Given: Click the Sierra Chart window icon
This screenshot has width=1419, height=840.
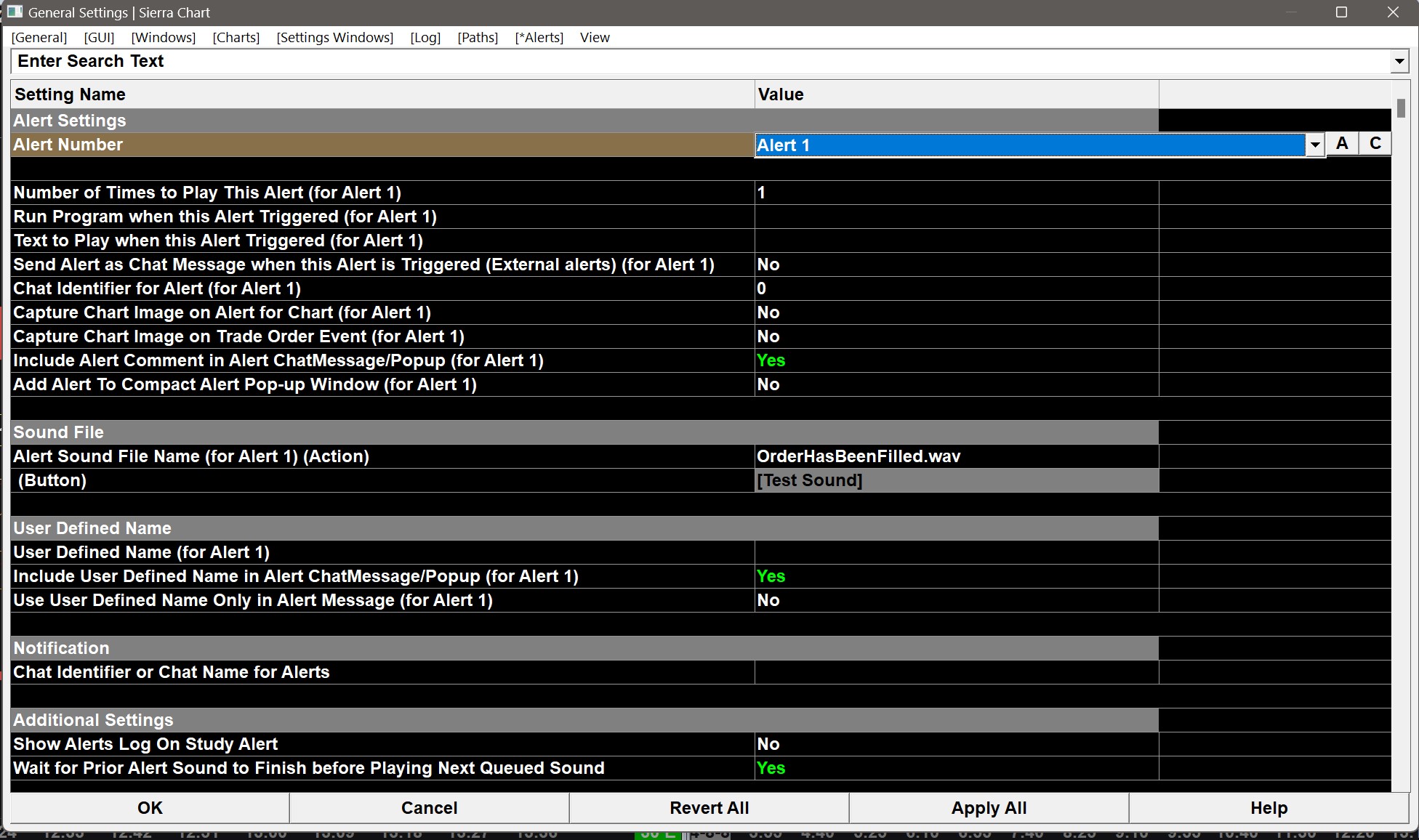Looking at the screenshot, I should pyautogui.click(x=15, y=12).
